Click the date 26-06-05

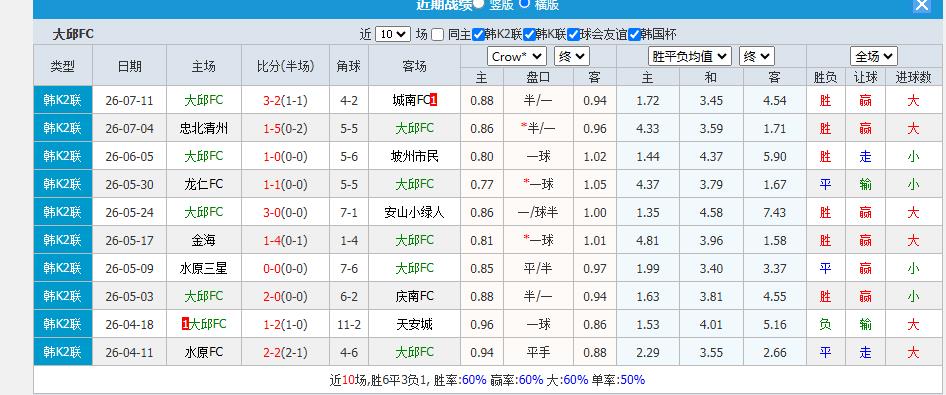pyautogui.click(x=129, y=157)
